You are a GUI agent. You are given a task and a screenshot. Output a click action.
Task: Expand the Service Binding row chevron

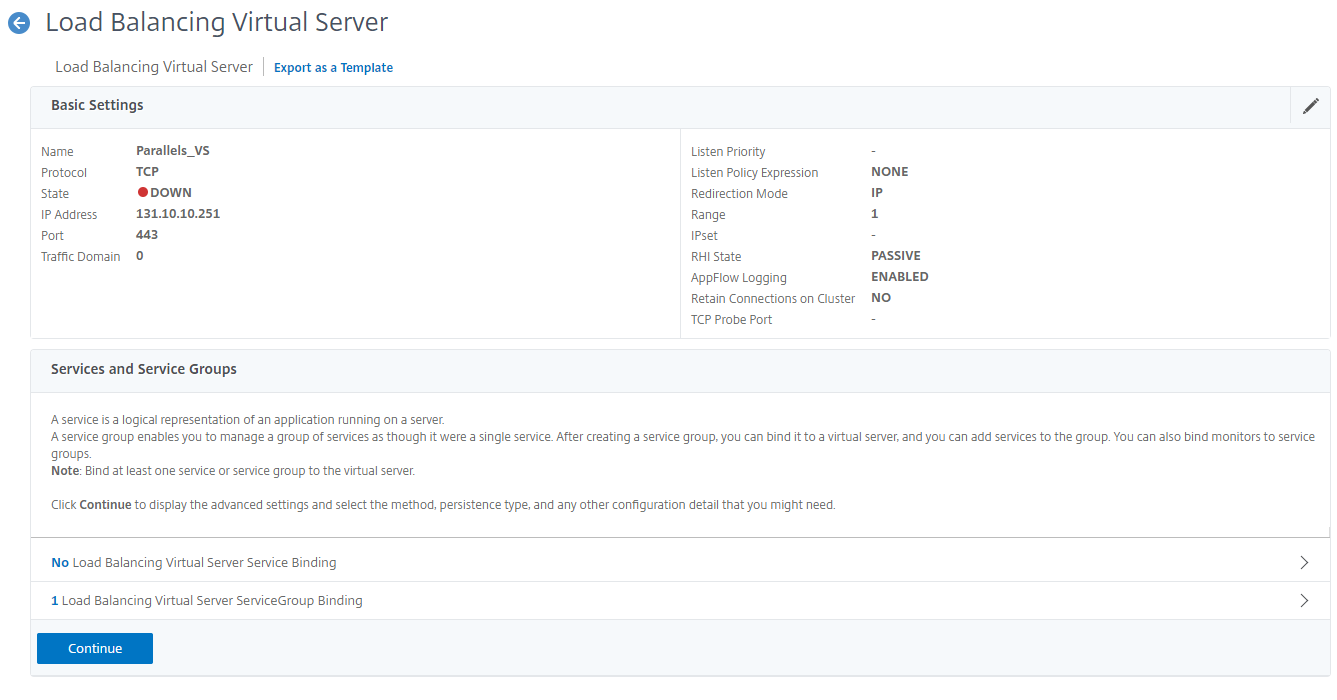click(x=1303, y=563)
